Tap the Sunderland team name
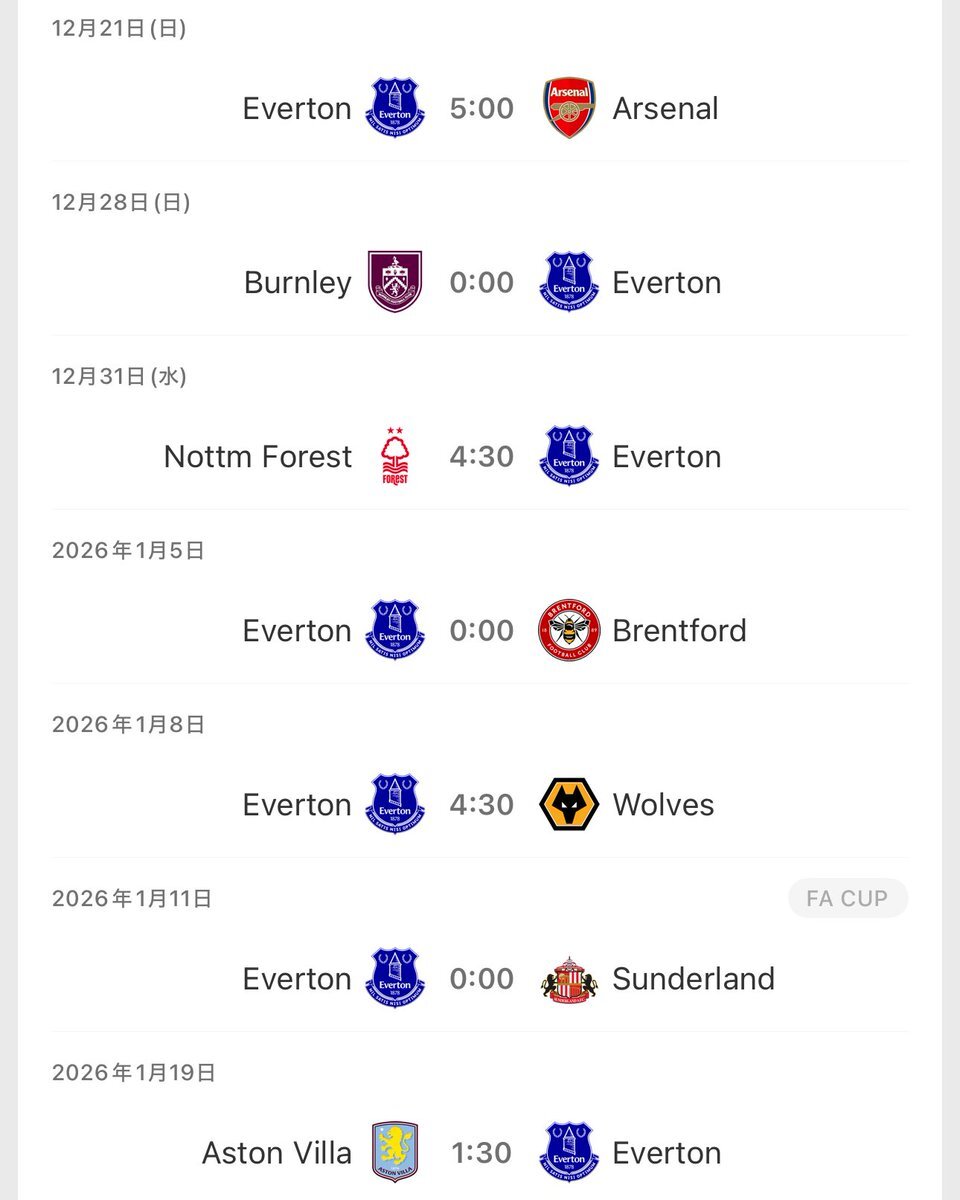The height and width of the screenshot is (1200, 960). (x=693, y=978)
